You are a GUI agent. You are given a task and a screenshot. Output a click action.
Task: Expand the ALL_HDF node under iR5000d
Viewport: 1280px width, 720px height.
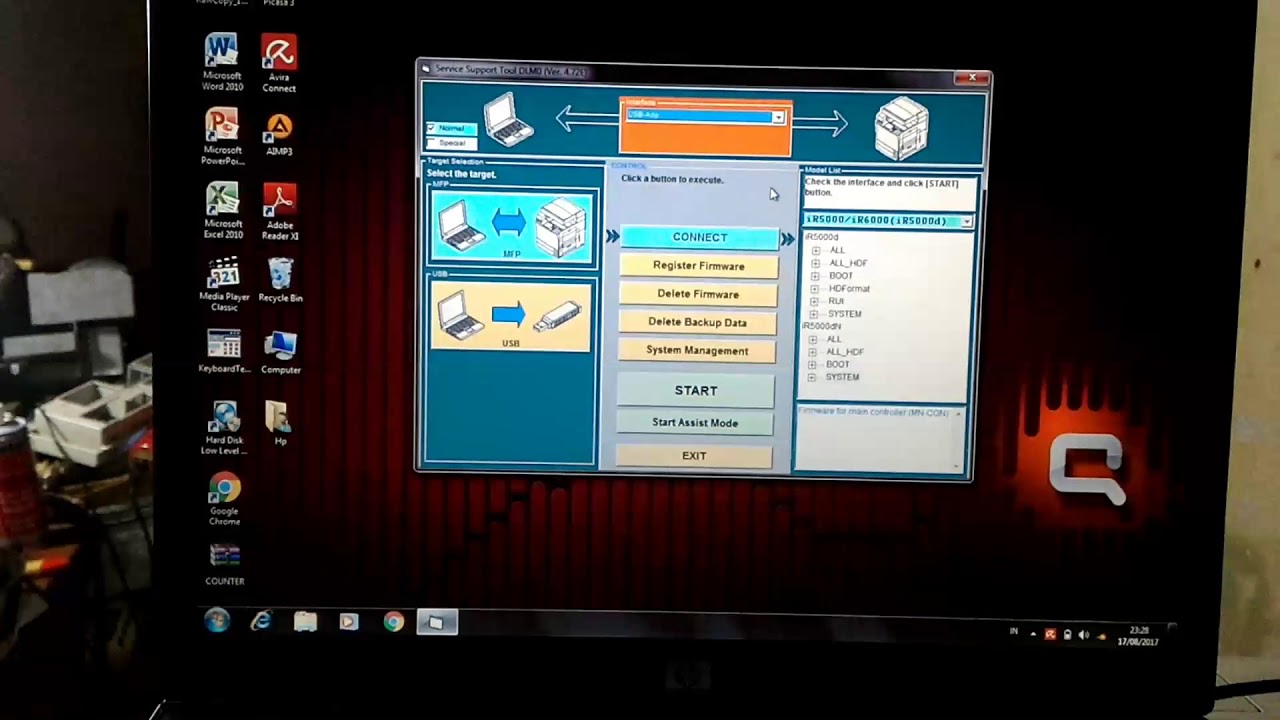point(816,263)
